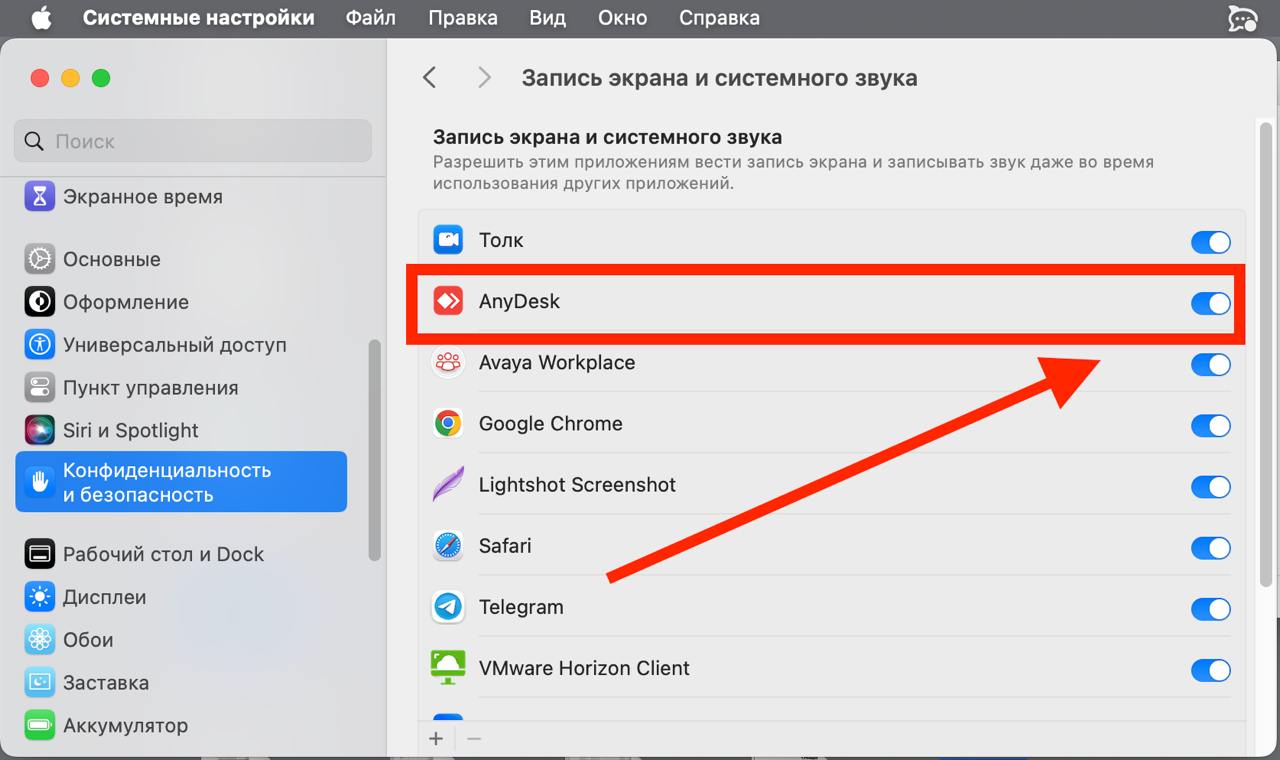Click the Рабочий стол и Dock icon
The width and height of the screenshot is (1280, 760).
pyautogui.click(x=39, y=554)
